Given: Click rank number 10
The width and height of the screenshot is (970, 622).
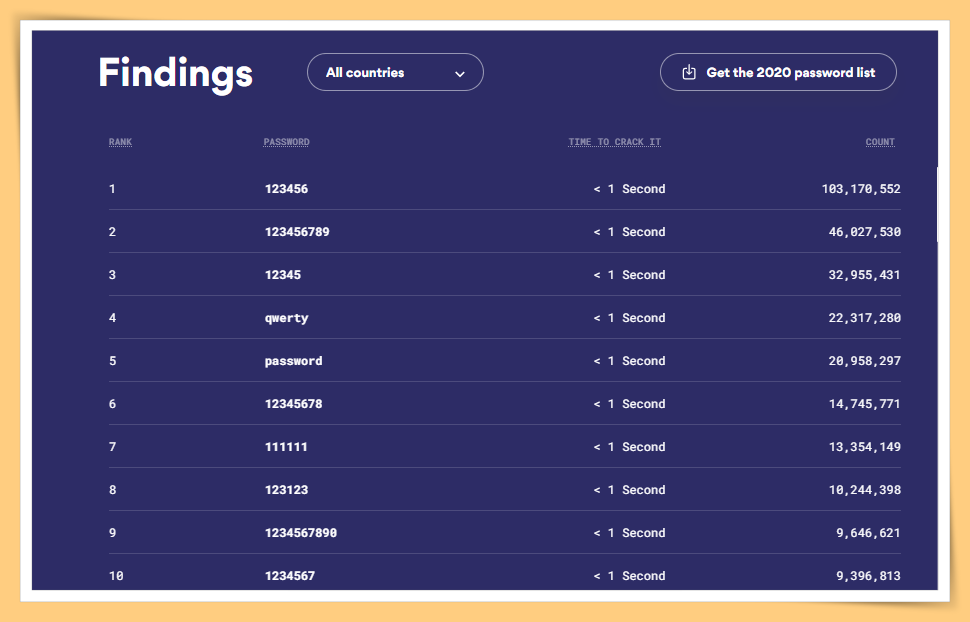Looking at the screenshot, I should 116,576.
